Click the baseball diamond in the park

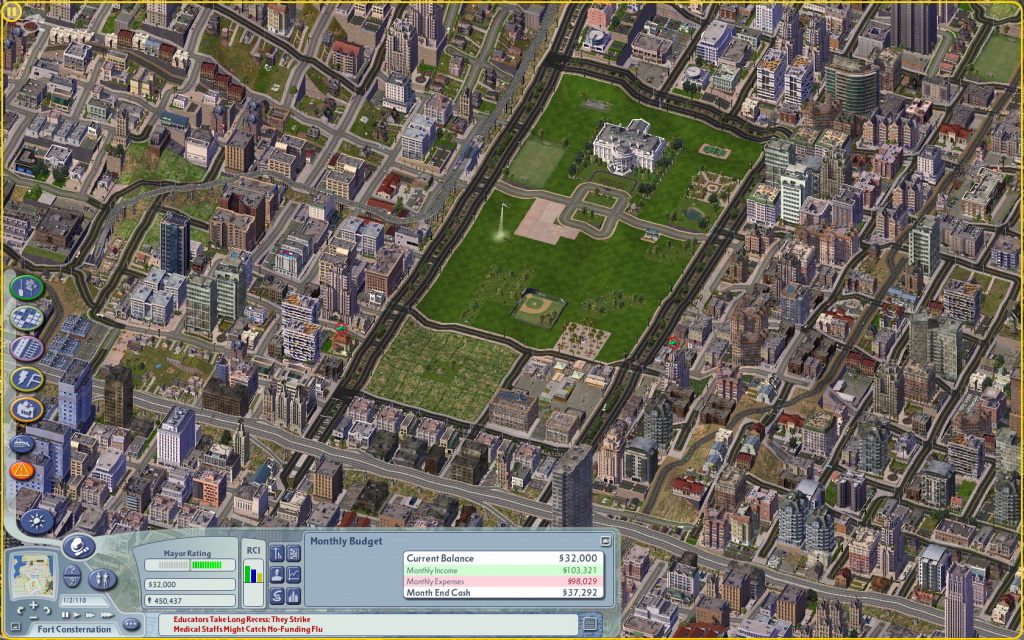(539, 308)
